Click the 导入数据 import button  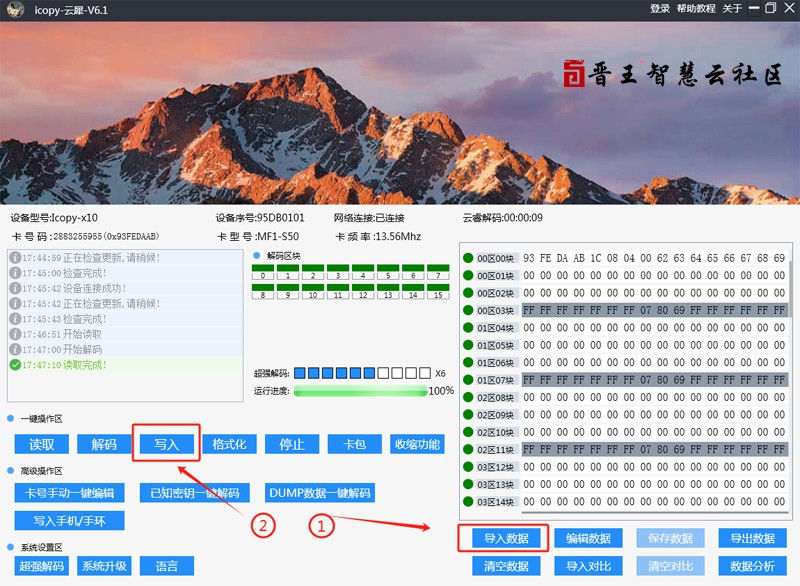click(506, 538)
